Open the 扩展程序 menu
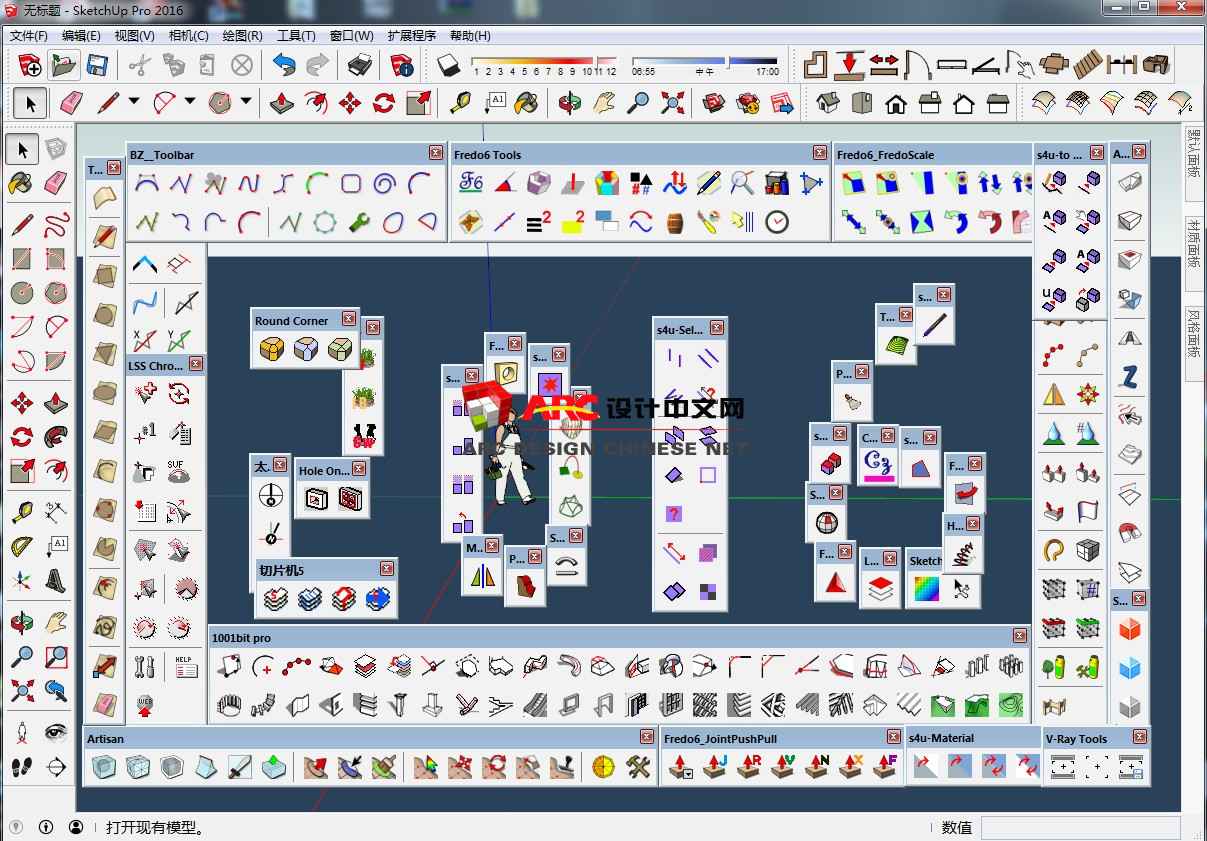This screenshot has height=841, width=1207. click(411, 35)
